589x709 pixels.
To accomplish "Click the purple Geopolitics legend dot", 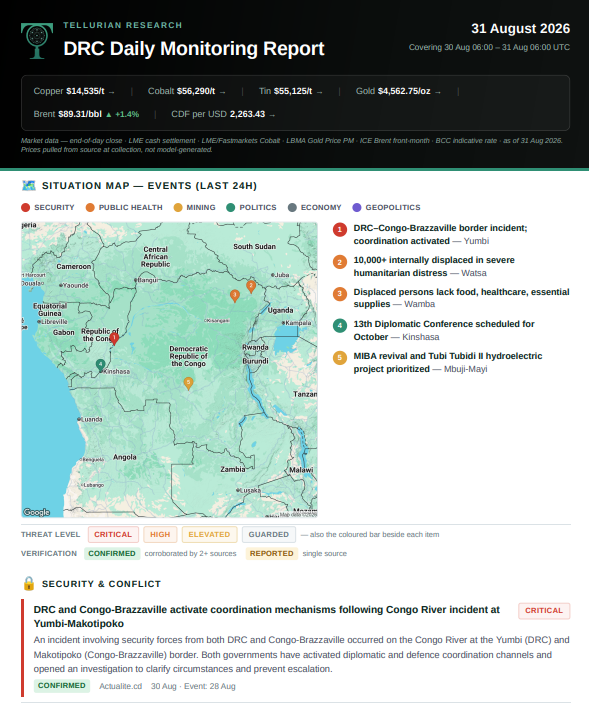I will click(x=357, y=208).
